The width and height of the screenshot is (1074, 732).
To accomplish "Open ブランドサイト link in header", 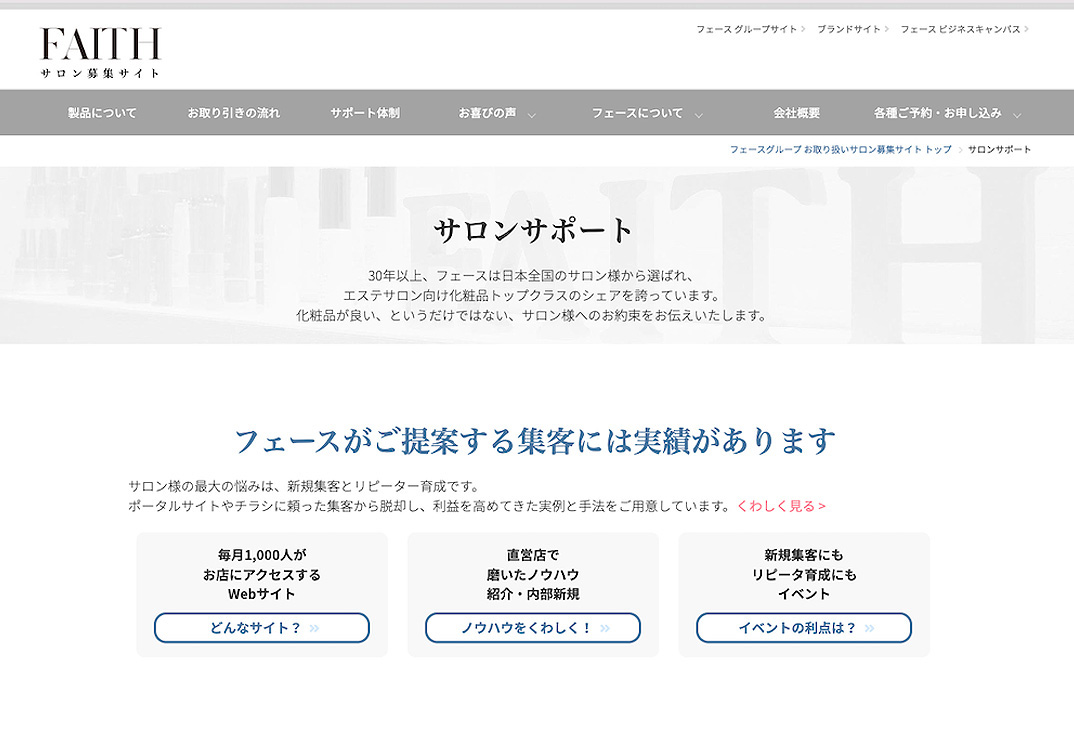I will coord(848,29).
